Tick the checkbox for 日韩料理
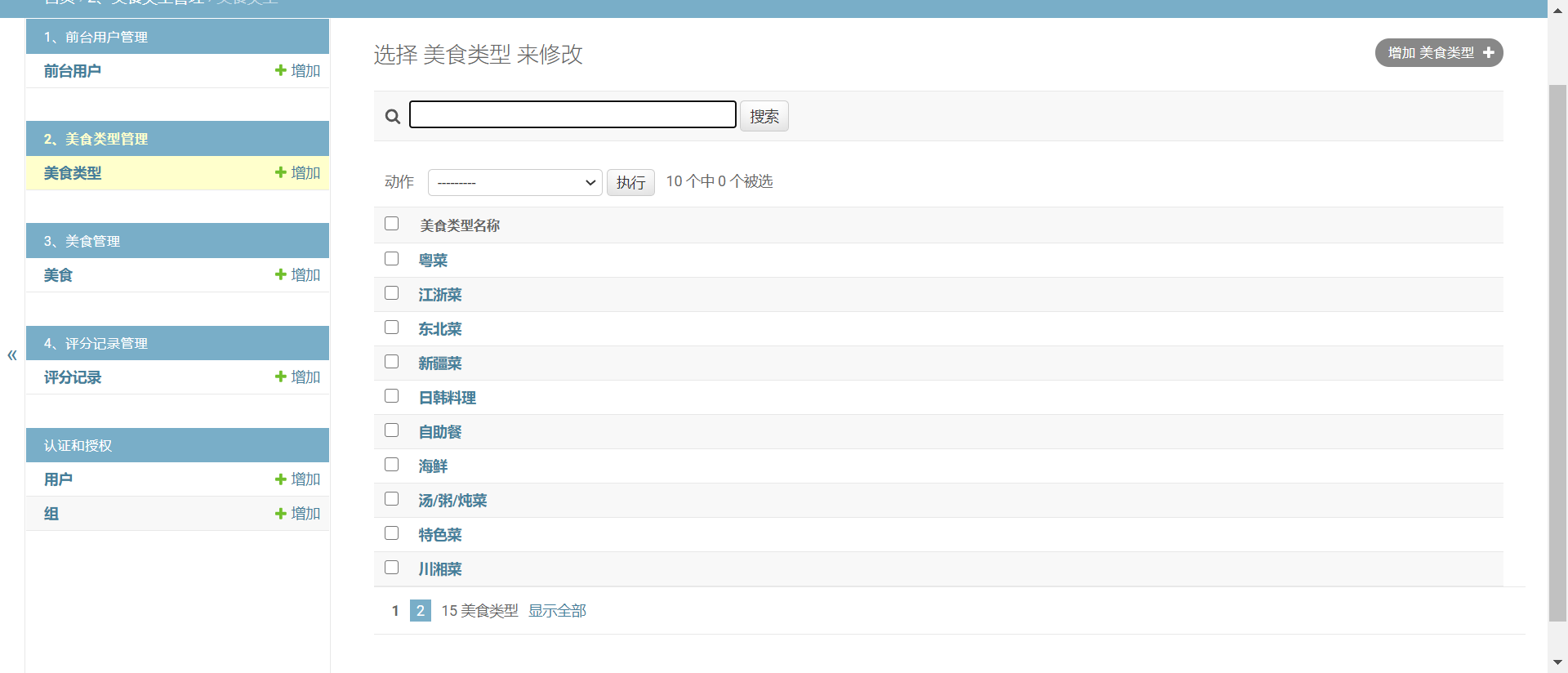This screenshot has width=1568, height=673. (x=392, y=395)
